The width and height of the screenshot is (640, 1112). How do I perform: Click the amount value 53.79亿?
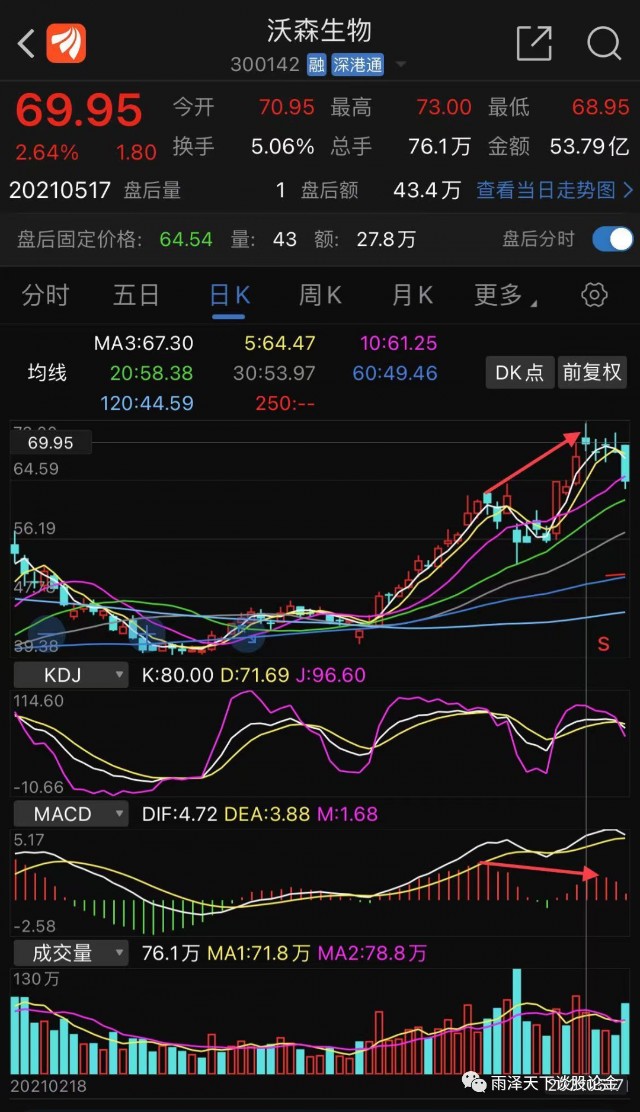pos(590,147)
